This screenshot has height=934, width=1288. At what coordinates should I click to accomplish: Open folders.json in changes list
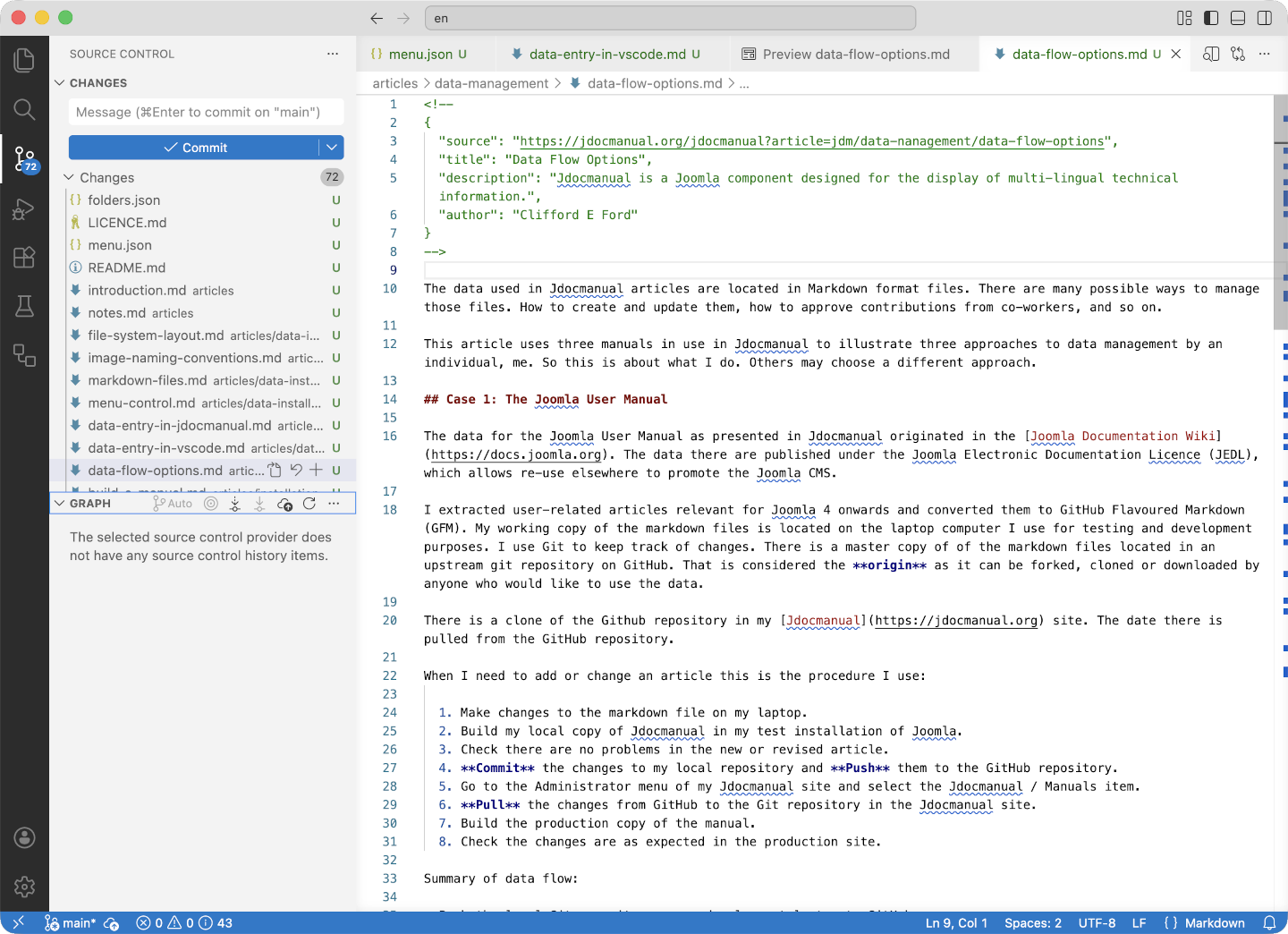(x=203, y=200)
